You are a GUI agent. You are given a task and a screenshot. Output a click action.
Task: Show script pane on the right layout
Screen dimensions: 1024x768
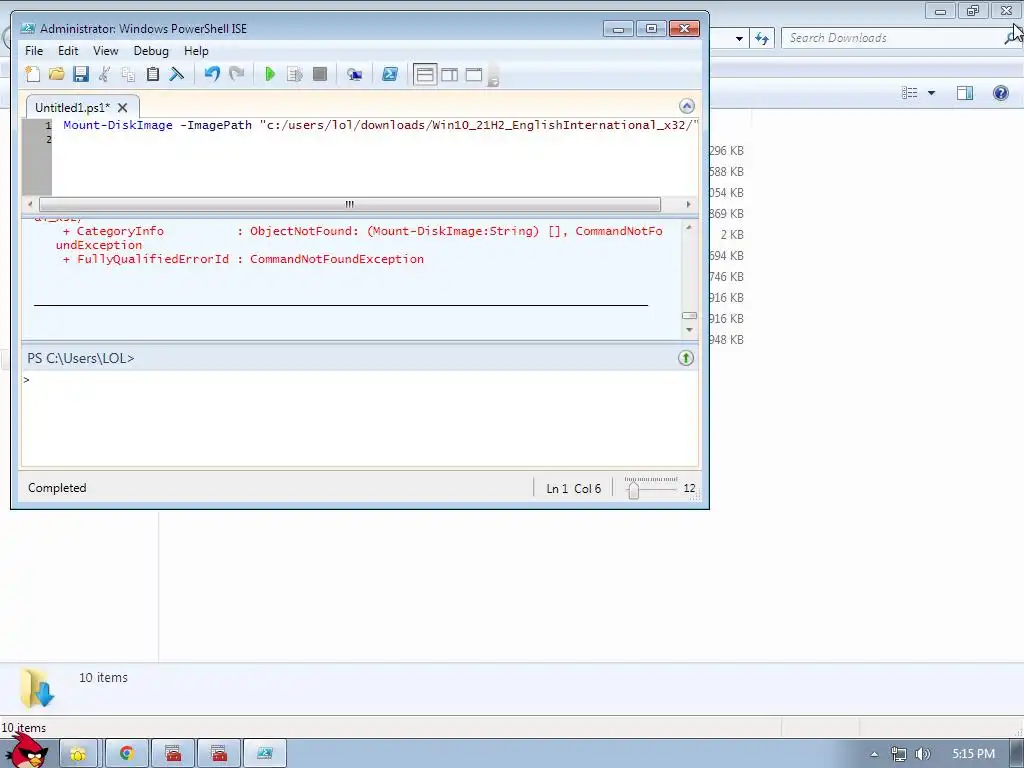449,74
